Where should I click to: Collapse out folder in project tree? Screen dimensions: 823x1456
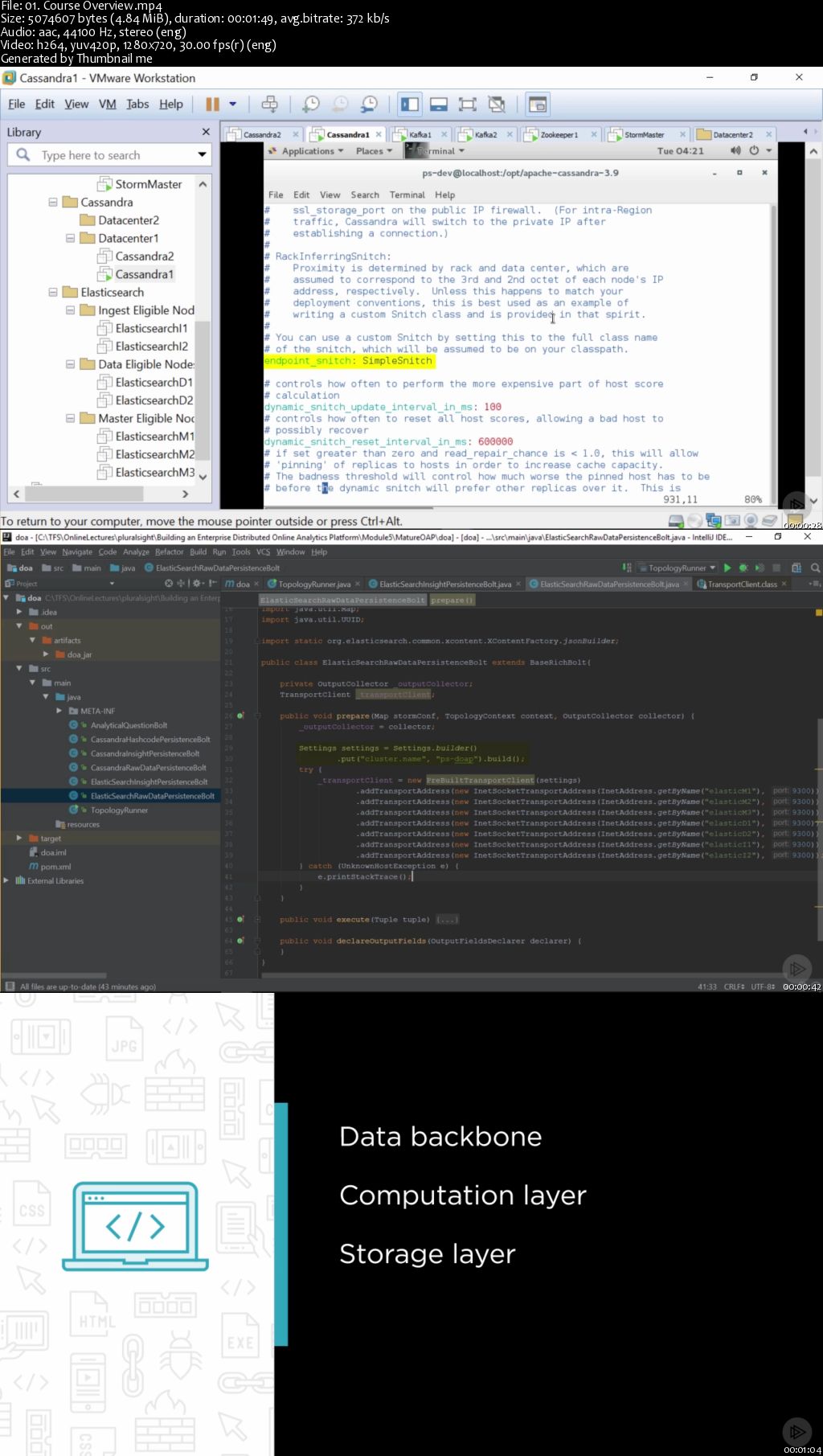click(x=19, y=625)
